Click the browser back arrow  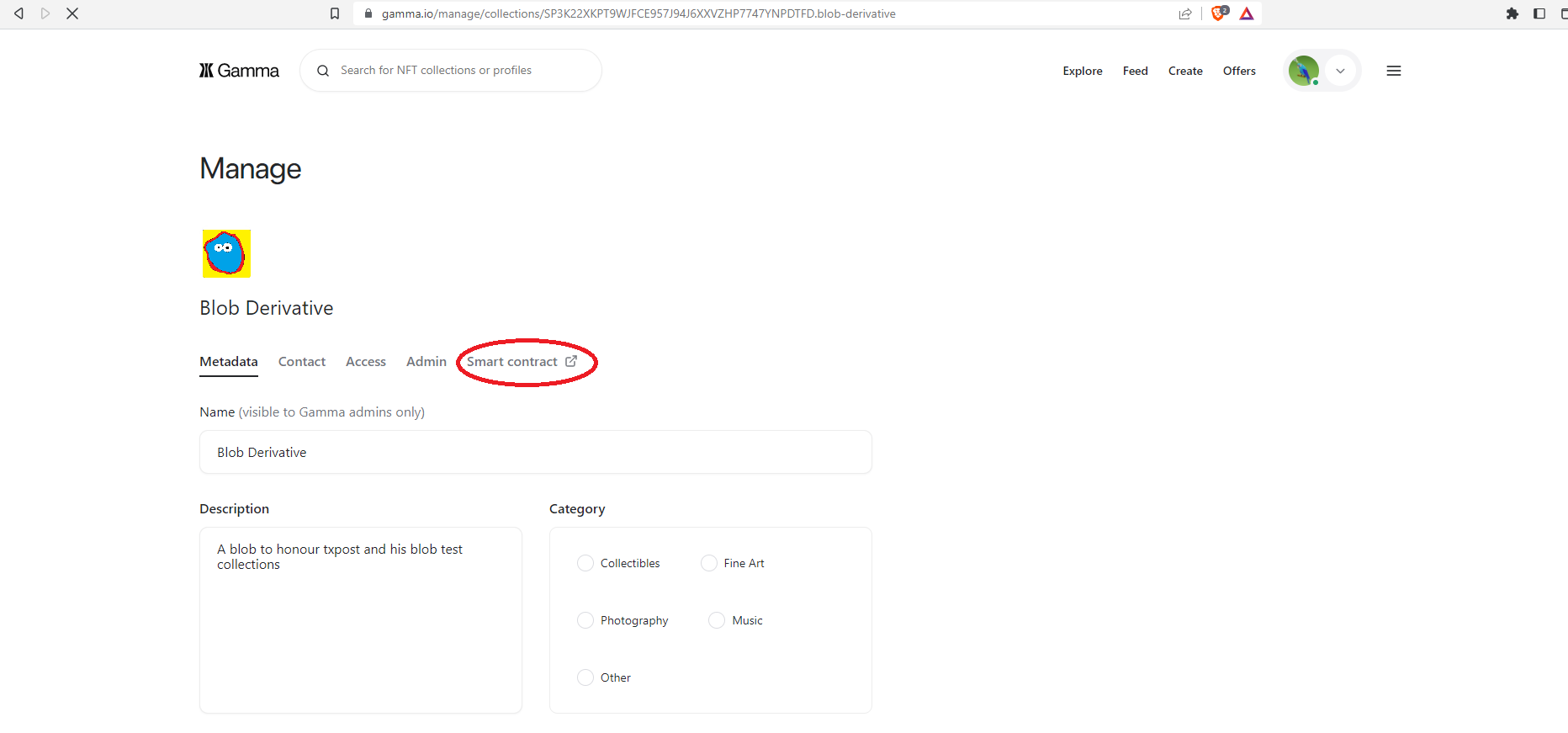click(19, 13)
